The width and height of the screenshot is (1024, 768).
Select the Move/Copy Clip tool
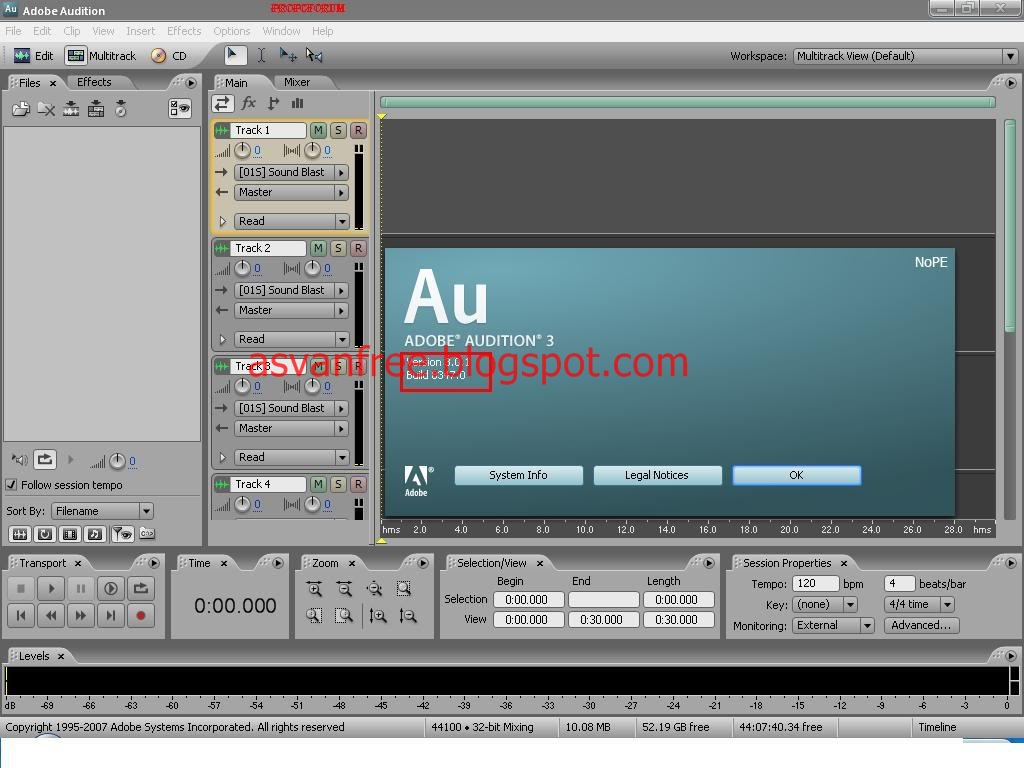click(x=288, y=55)
